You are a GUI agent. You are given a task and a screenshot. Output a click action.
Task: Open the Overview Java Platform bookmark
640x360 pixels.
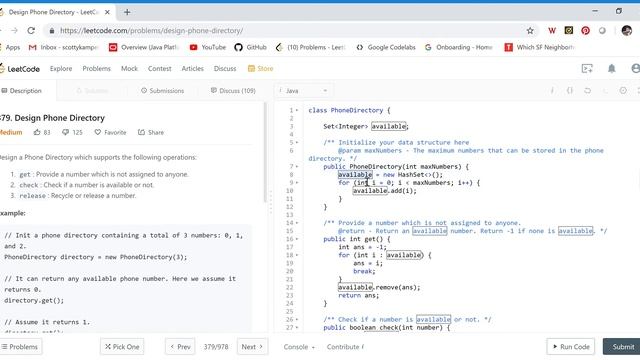144,47
